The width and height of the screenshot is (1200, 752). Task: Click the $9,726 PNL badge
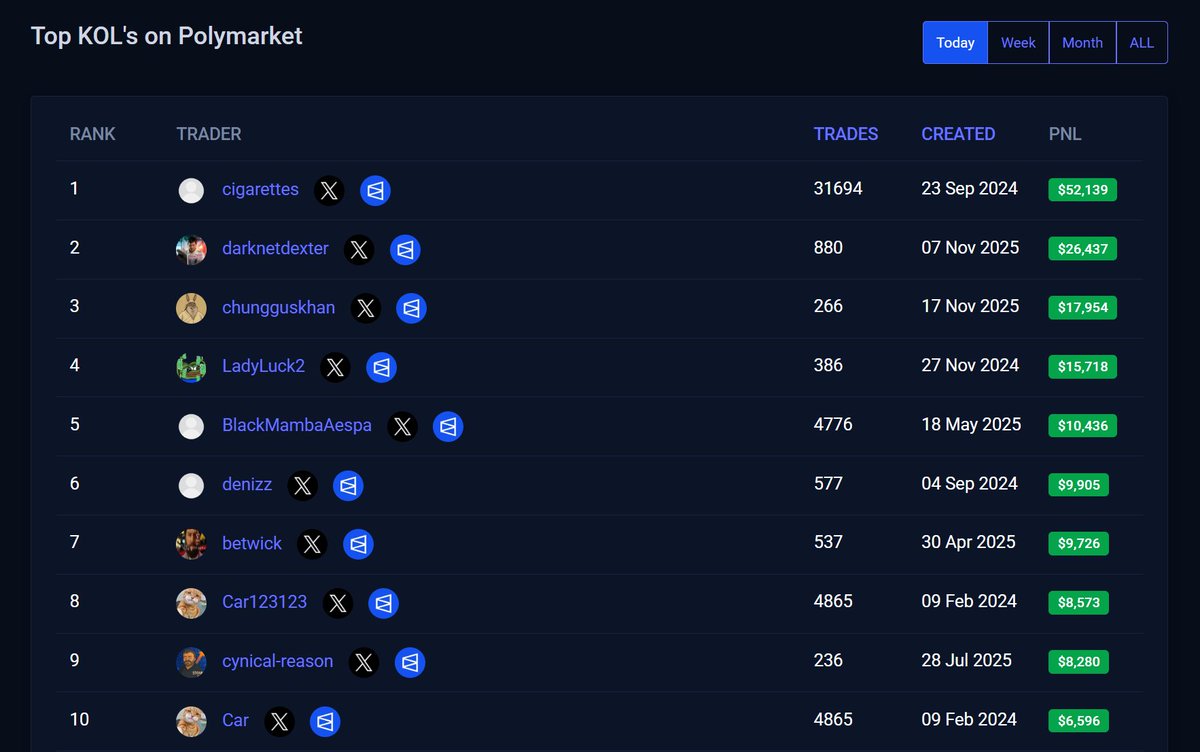[x=1078, y=544]
